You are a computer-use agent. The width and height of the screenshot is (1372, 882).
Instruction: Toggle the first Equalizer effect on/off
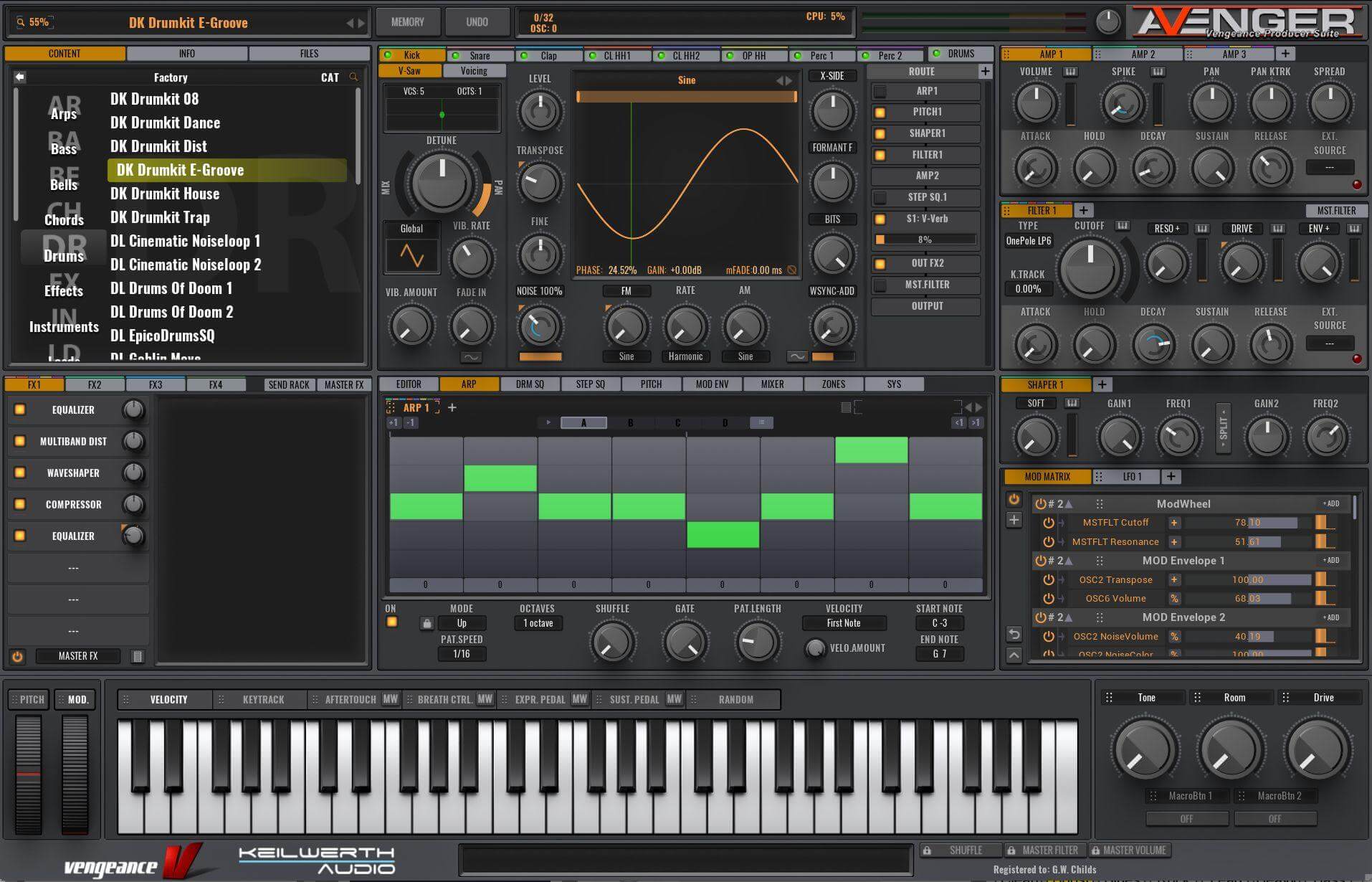click(x=20, y=409)
